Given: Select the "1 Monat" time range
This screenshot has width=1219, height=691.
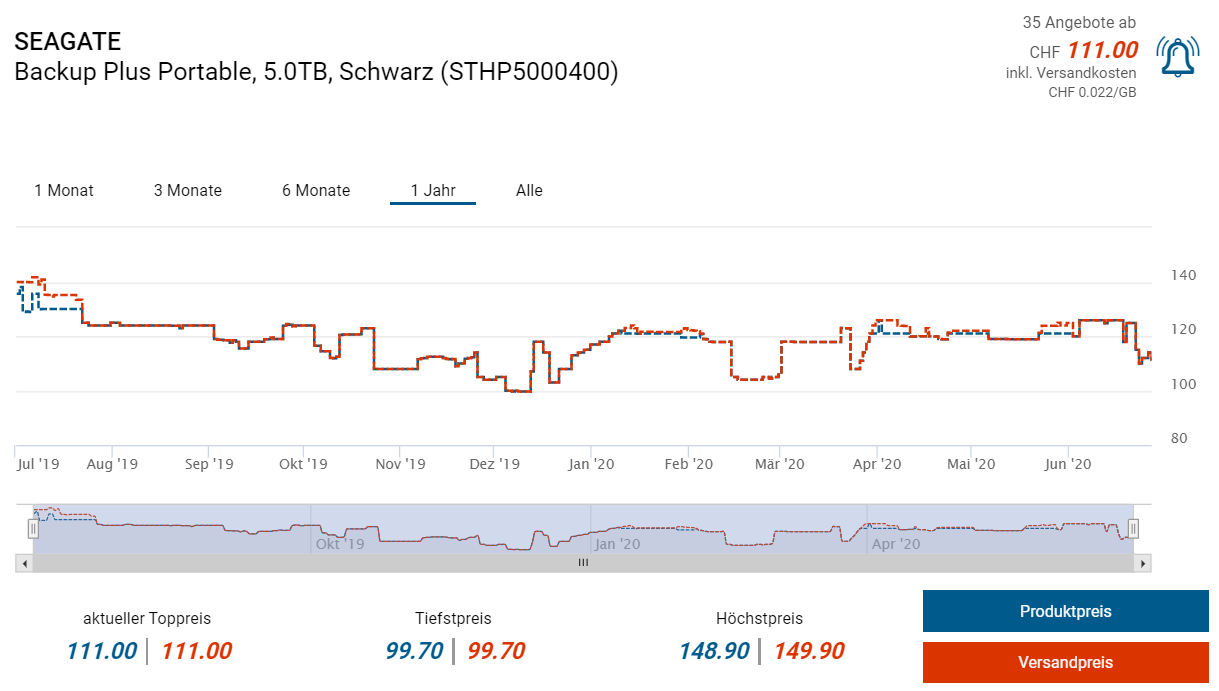Looking at the screenshot, I should (x=64, y=190).
